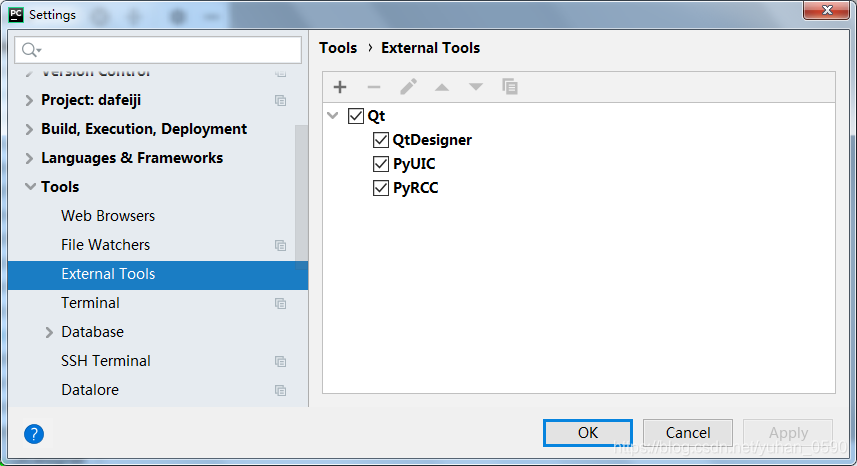857x466 pixels.
Task: Expand Languages & Frameworks section
Action: click(29, 158)
